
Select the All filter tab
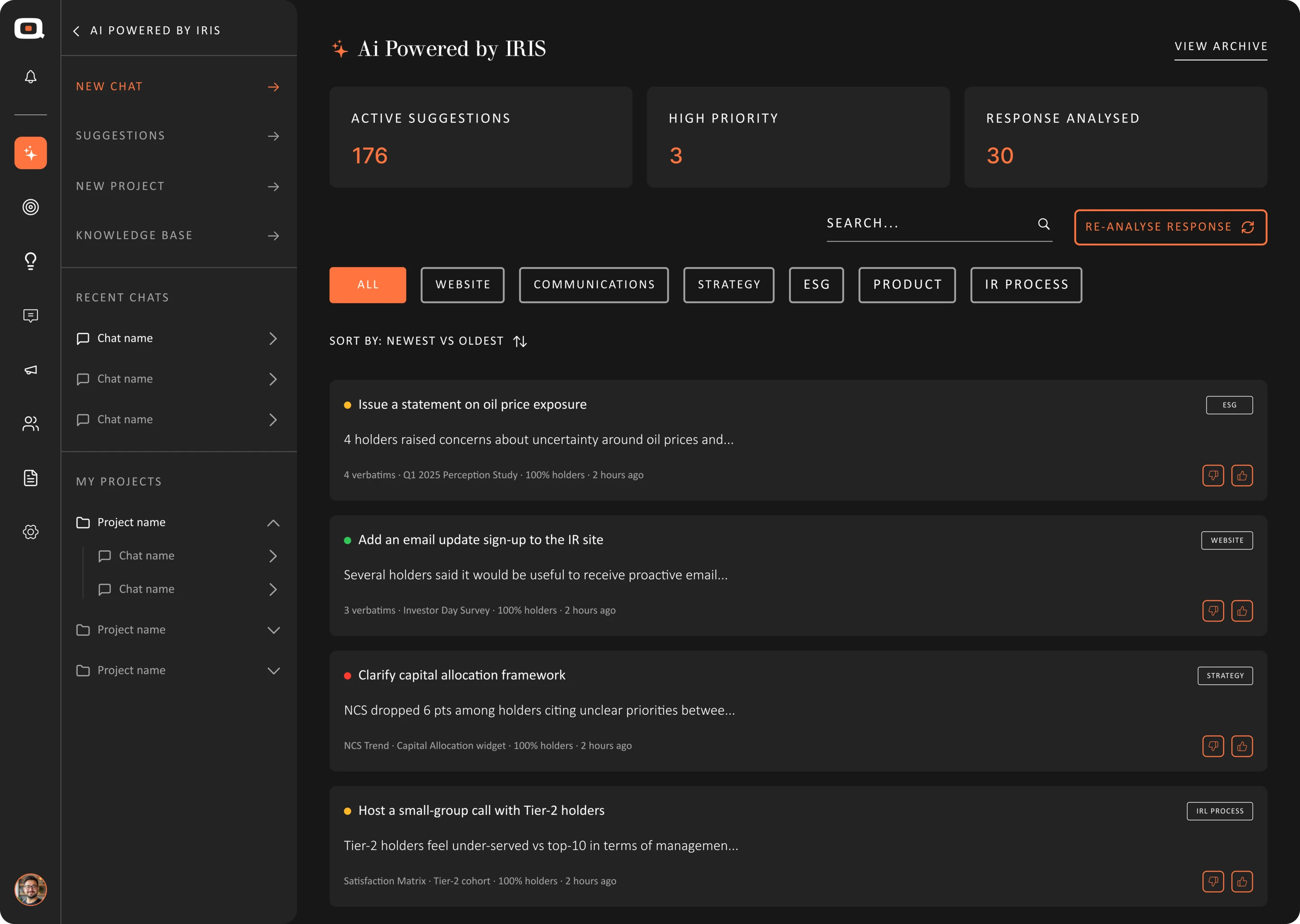[368, 285]
